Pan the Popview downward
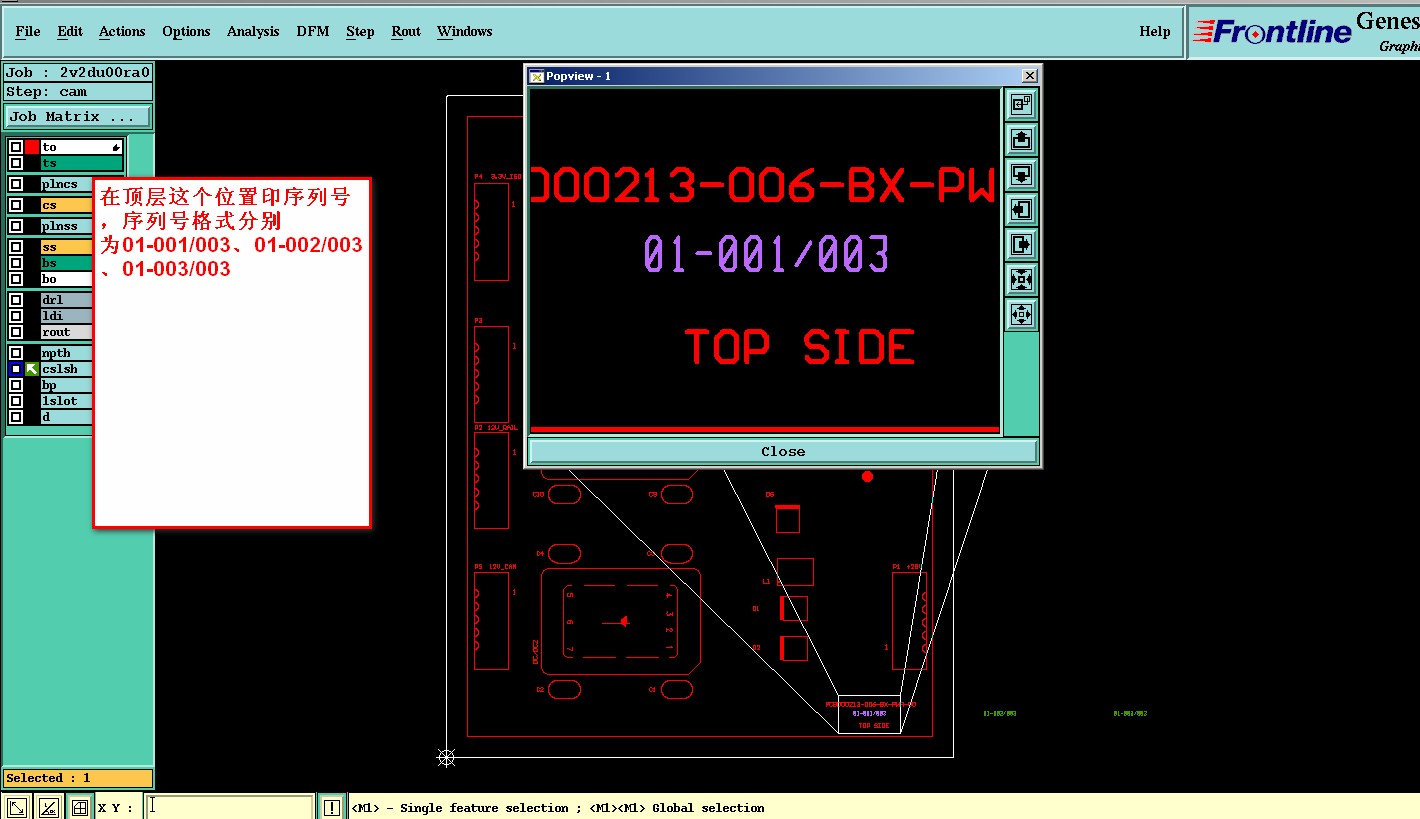 1021,174
